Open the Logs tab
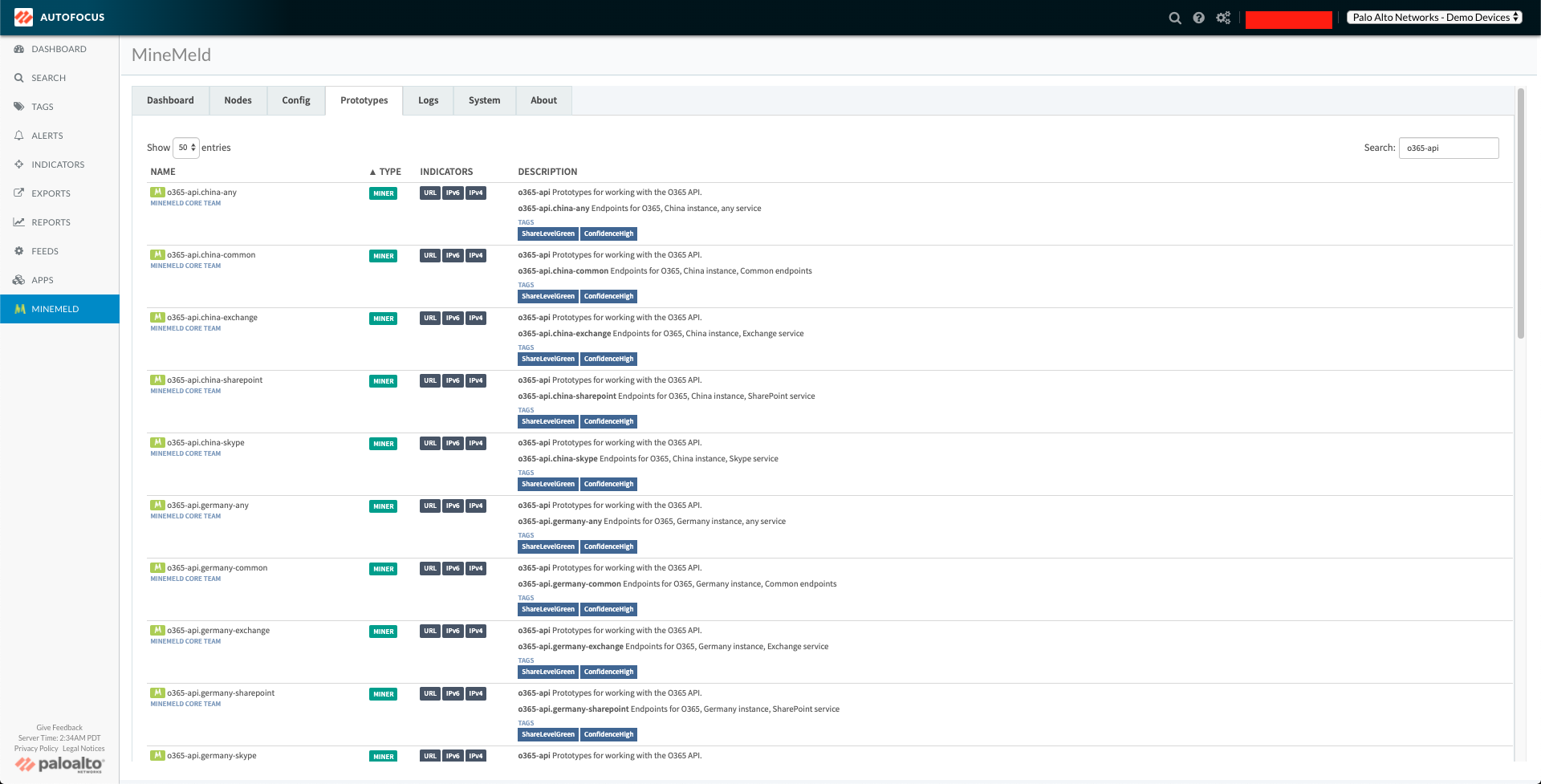1541x784 pixels. 428,100
